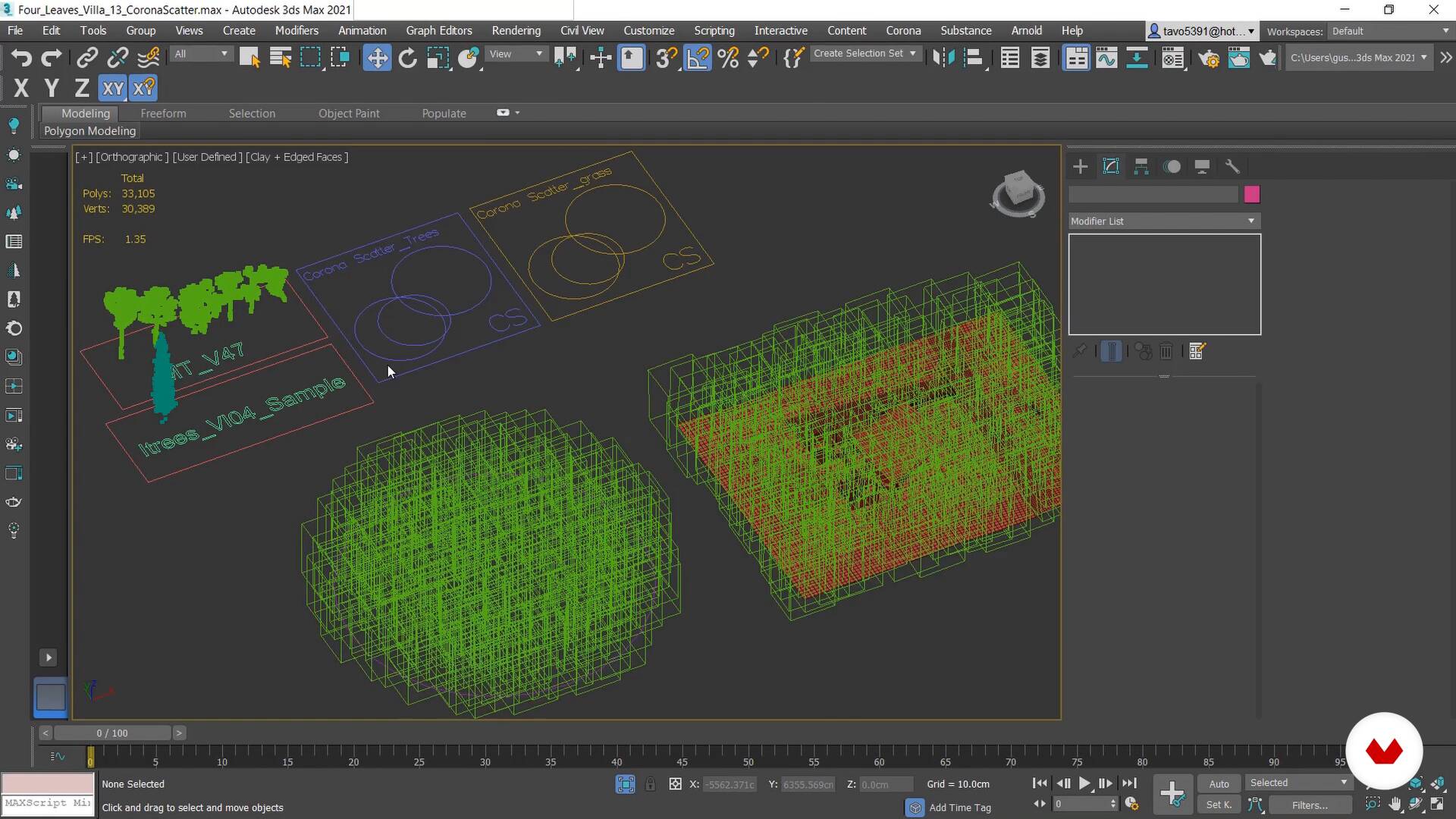Click the object name input field
This screenshot has height=819, width=1456.
pos(1153,195)
